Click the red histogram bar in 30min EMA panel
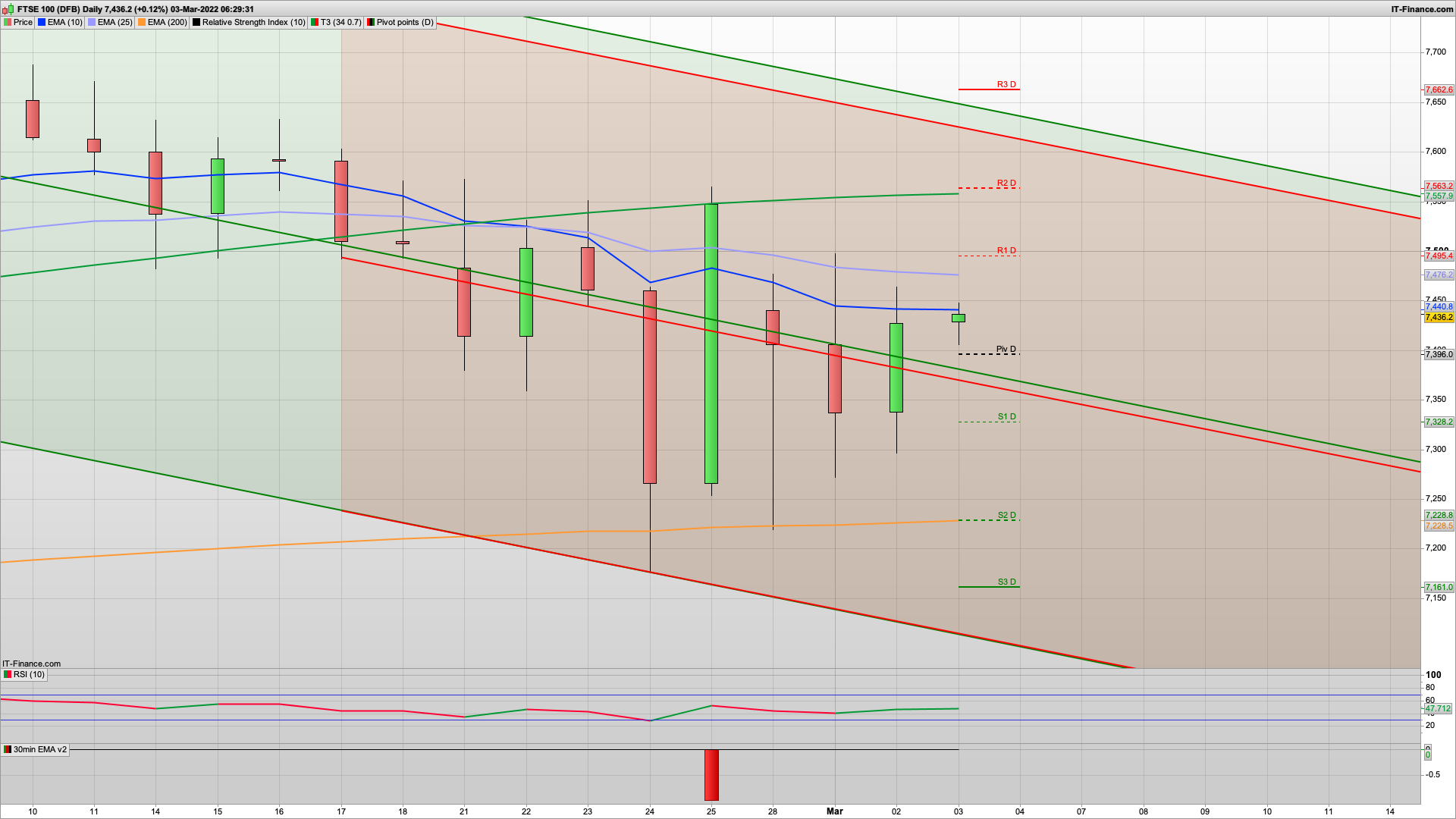This screenshot has height=819, width=1456. point(711,775)
